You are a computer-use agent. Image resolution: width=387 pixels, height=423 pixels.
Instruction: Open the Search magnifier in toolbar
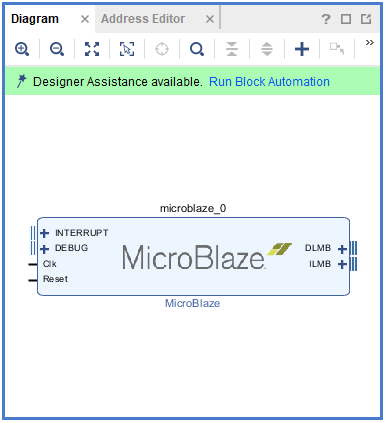[x=197, y=49]
